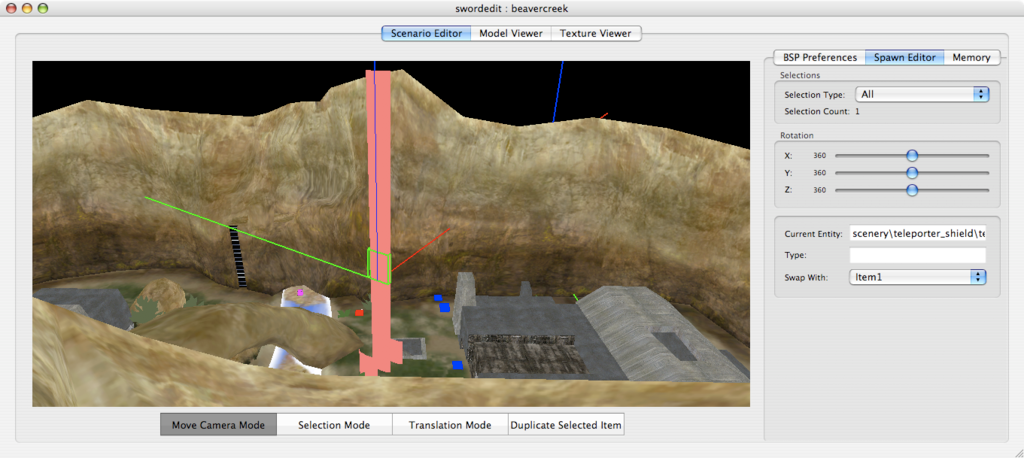Viewport: 1024px width, 458px height.
Task: Open the Model Viewer tab
Action: point(511,33)
